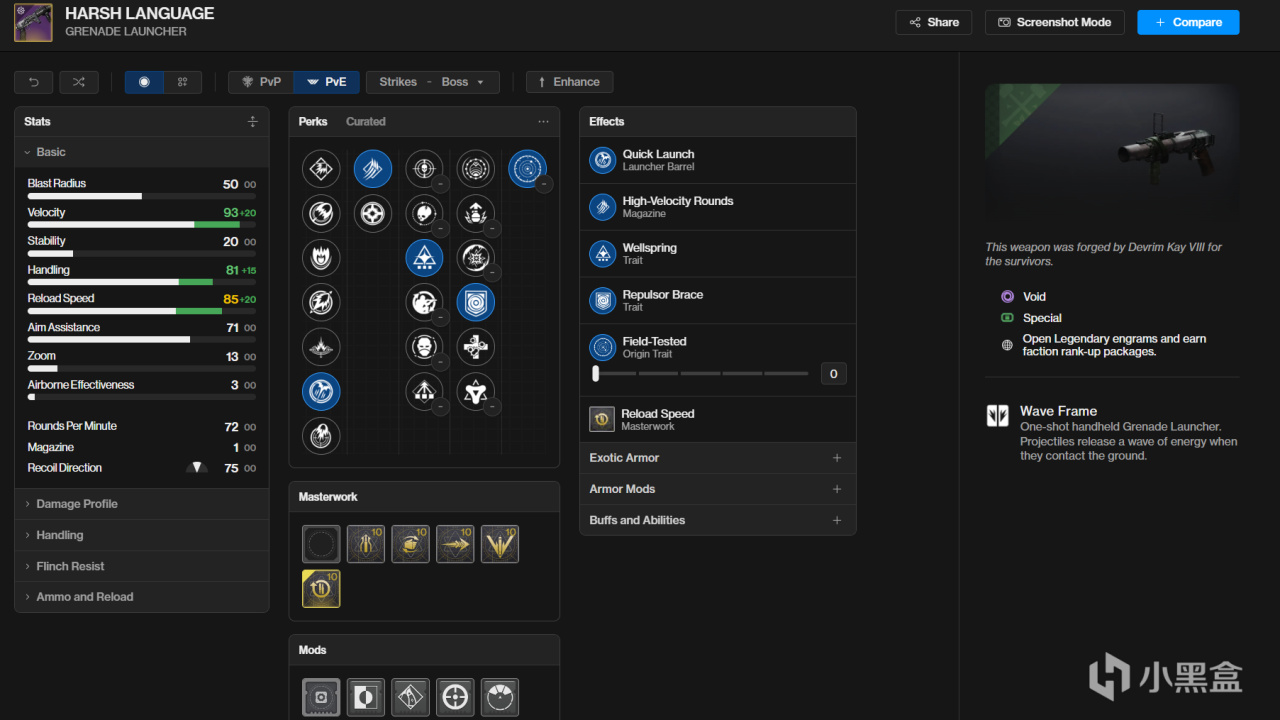Toggle minus badge on crosshair-skull perk
This screenshot has width=1280, height=720.
(440, 184)
